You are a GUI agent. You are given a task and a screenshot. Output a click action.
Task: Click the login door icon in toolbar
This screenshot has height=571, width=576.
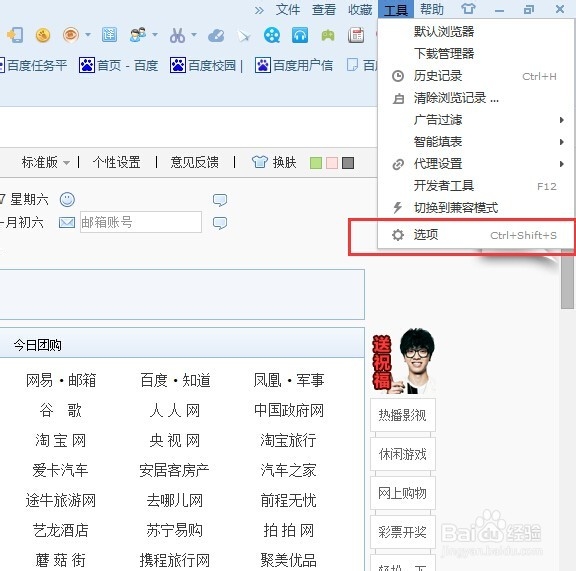tap(15, 35)
